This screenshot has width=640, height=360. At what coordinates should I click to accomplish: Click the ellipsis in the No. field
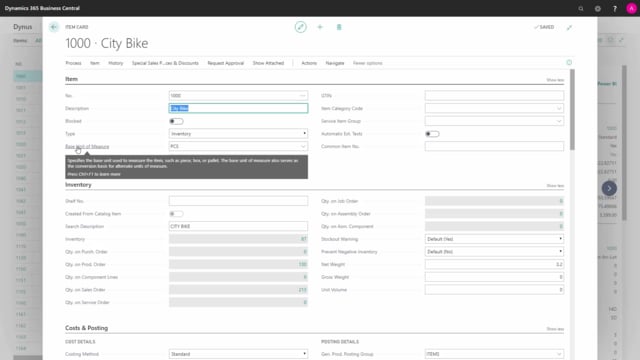pyautogui.click(x=302, y=96)
